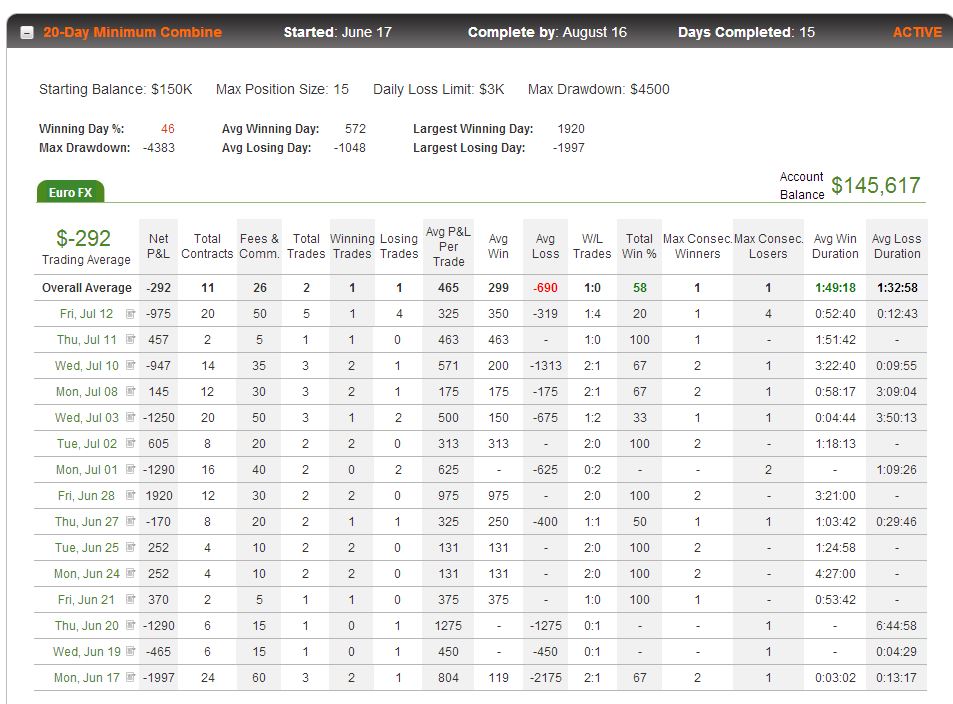Open the Mon, Jun 17 trading day

[86, 678]
